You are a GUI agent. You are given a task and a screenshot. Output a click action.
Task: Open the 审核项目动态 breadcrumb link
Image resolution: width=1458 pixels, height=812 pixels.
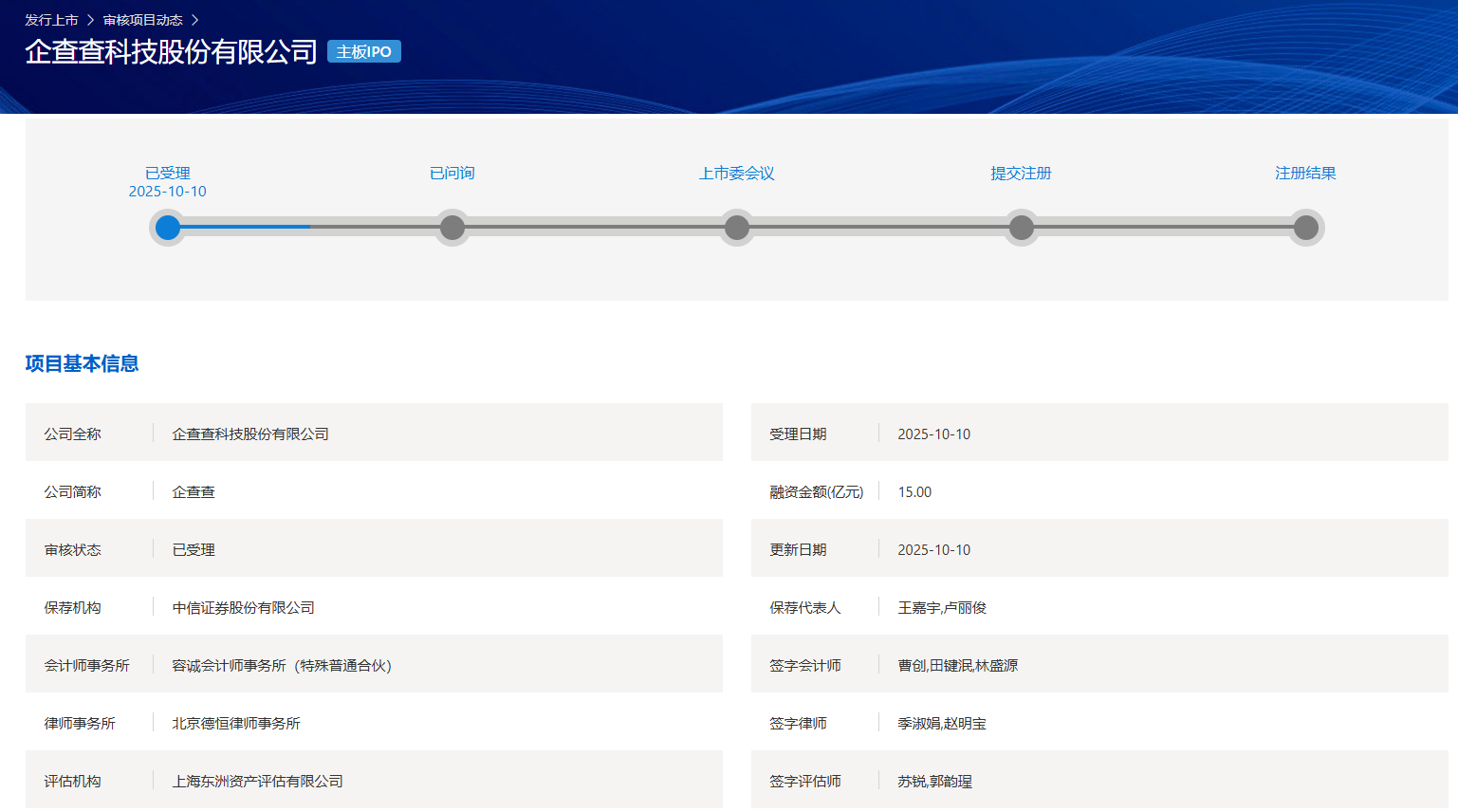[142, 20]
